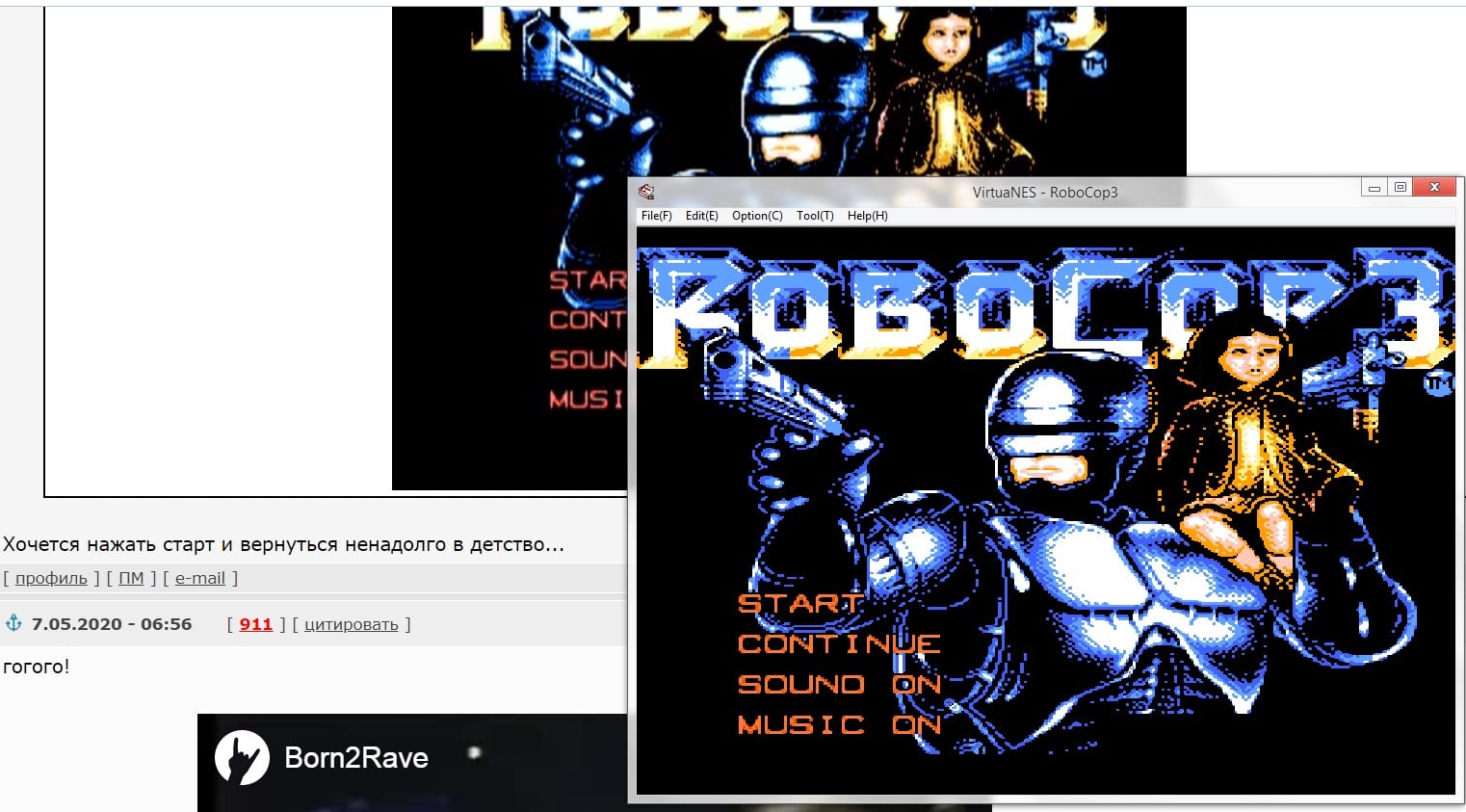1466x812 pixels.
Task: Open the Born2Rave video title
Action: pos(356,758)
